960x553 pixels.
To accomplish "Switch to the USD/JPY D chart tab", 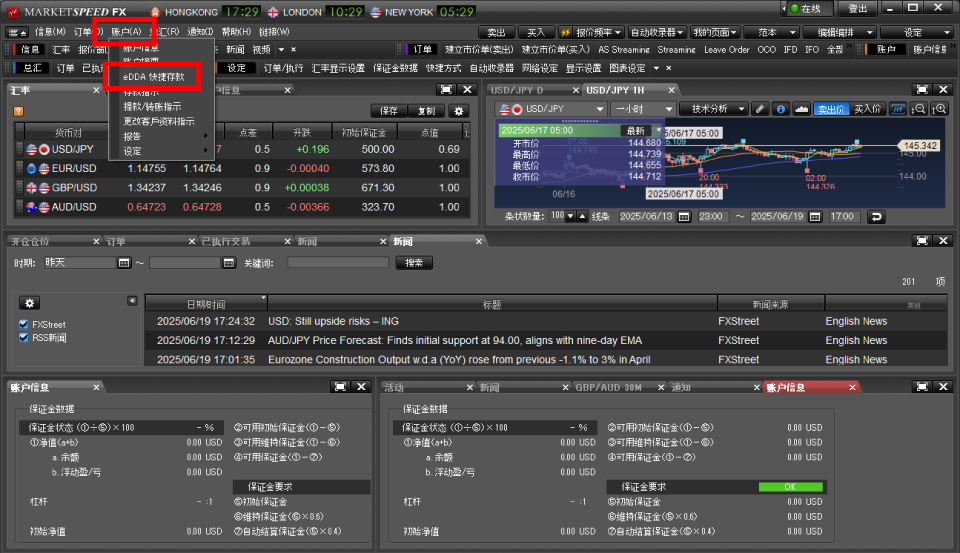I will point(518,90).
